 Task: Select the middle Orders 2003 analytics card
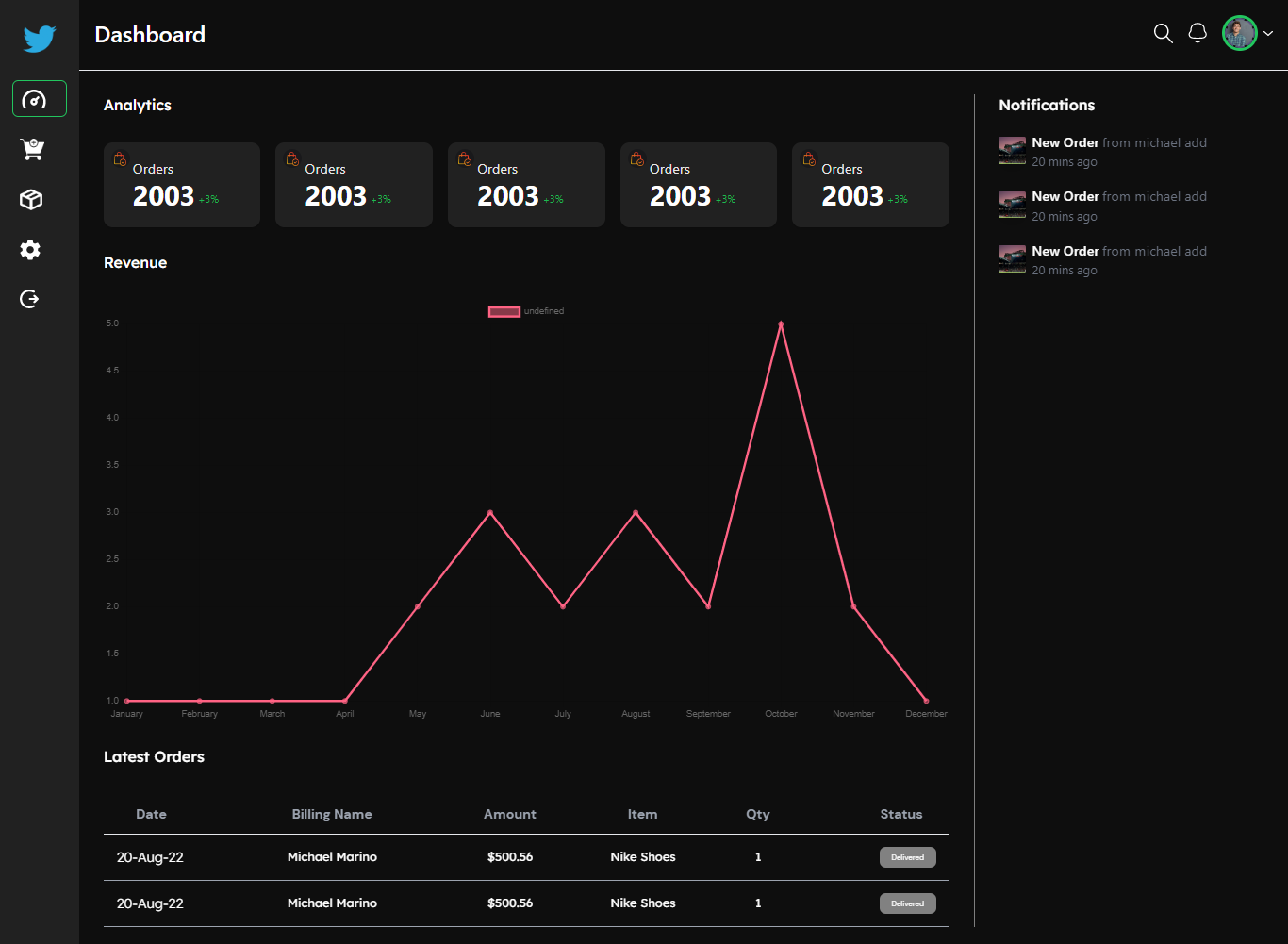[x=525, y=184]
